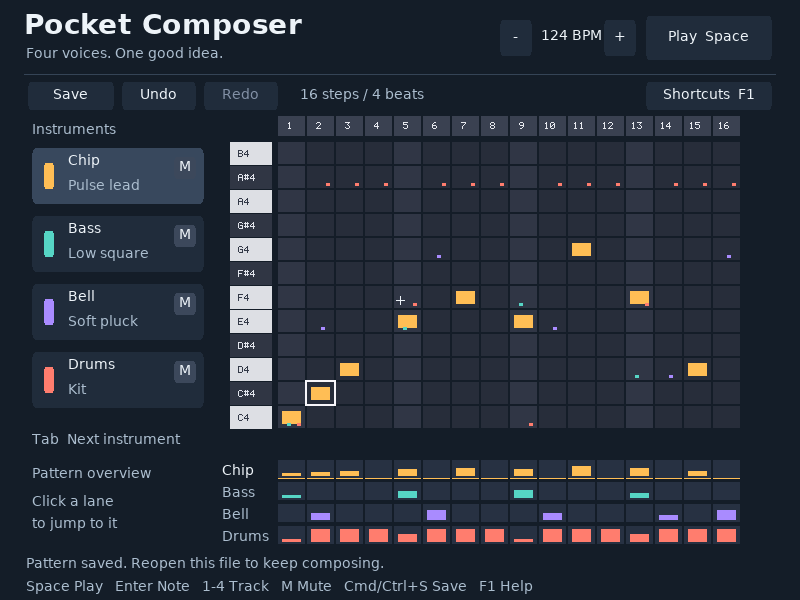
Task: Select the Drums Kit instrument
Action: pyautogui.click(x=118, y=380)
